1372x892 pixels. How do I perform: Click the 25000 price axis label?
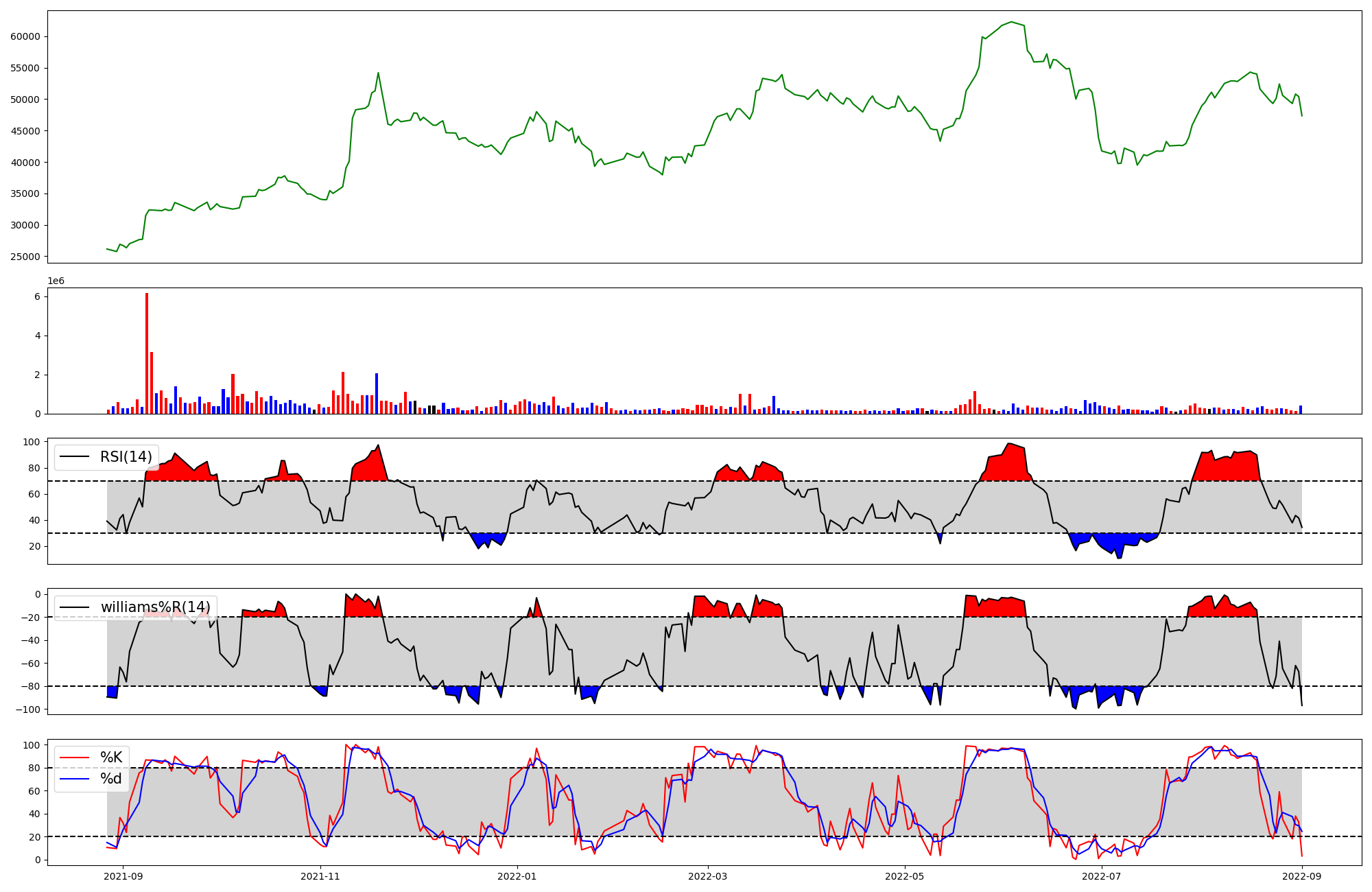tap(25, 257)
